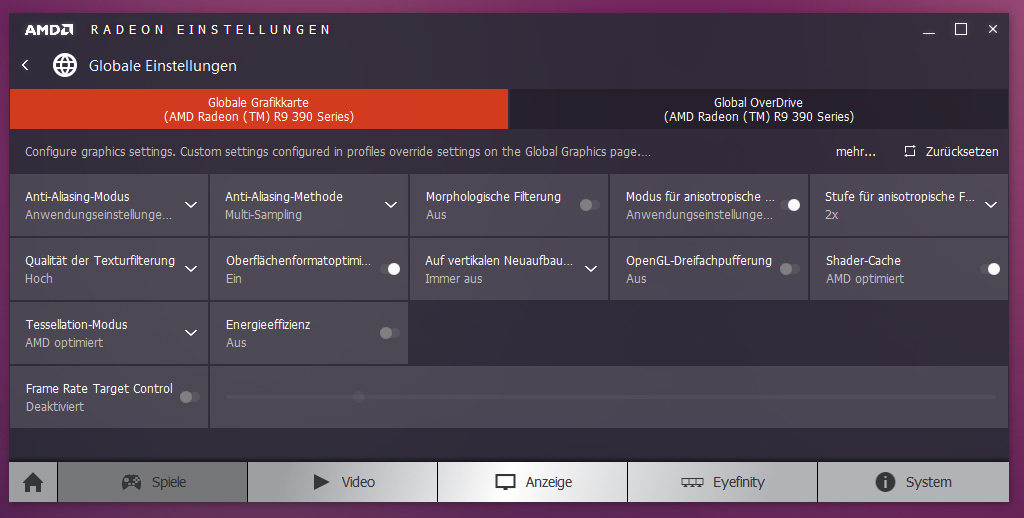1024x518 pixels.
Task: Expand Anti-Aliasing-Methode dropdown
Action: [391, 205]
